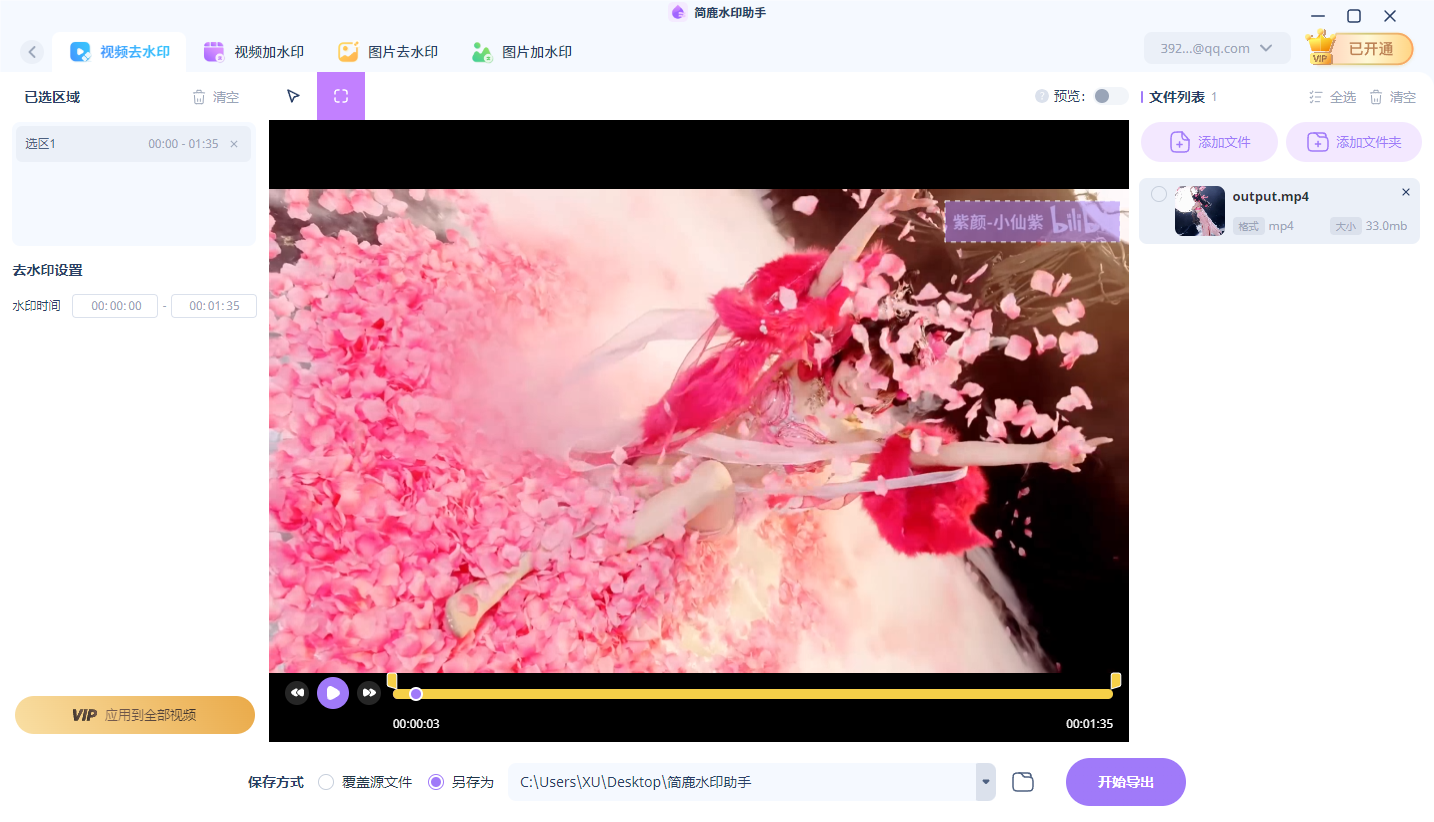Click the file name output.mp4

tap(1270, 196)
